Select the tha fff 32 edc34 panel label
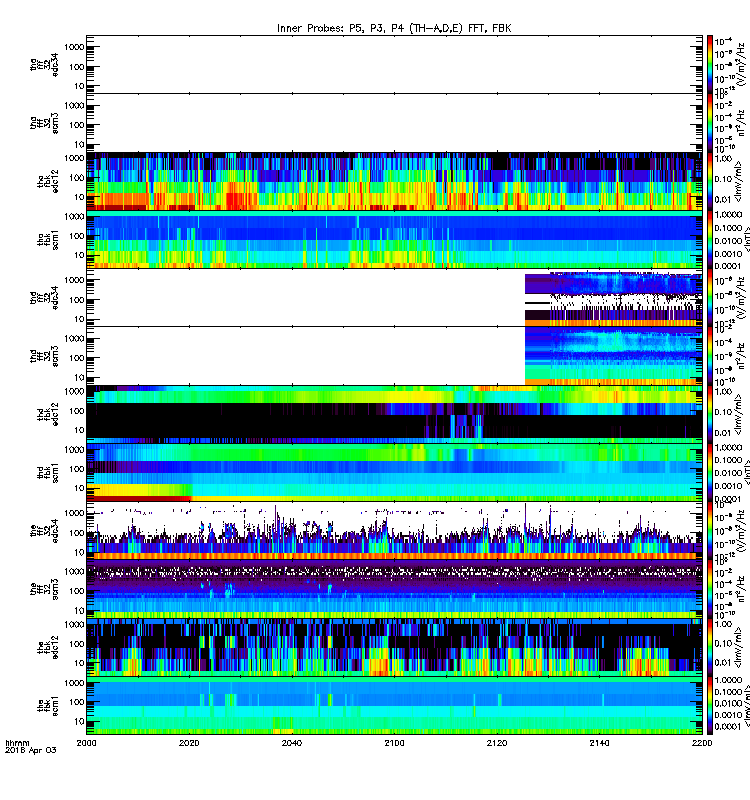This screenshot has height=800, width=750. [x=44, y=64]
